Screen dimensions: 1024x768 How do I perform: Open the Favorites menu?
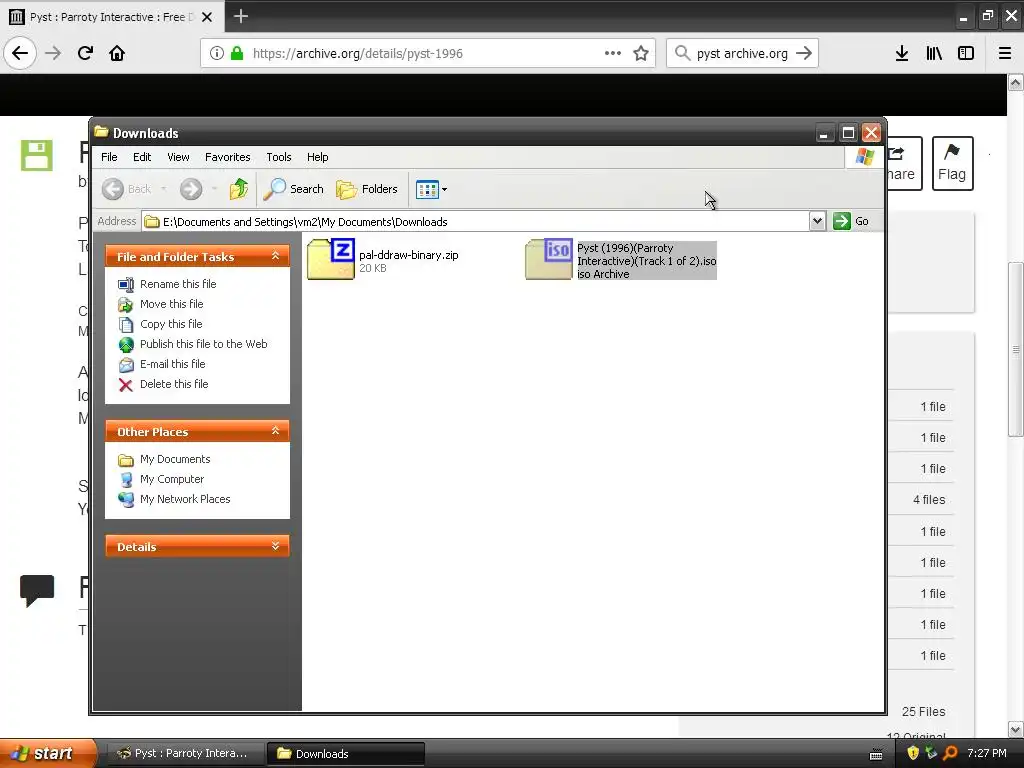pos(227,157)
